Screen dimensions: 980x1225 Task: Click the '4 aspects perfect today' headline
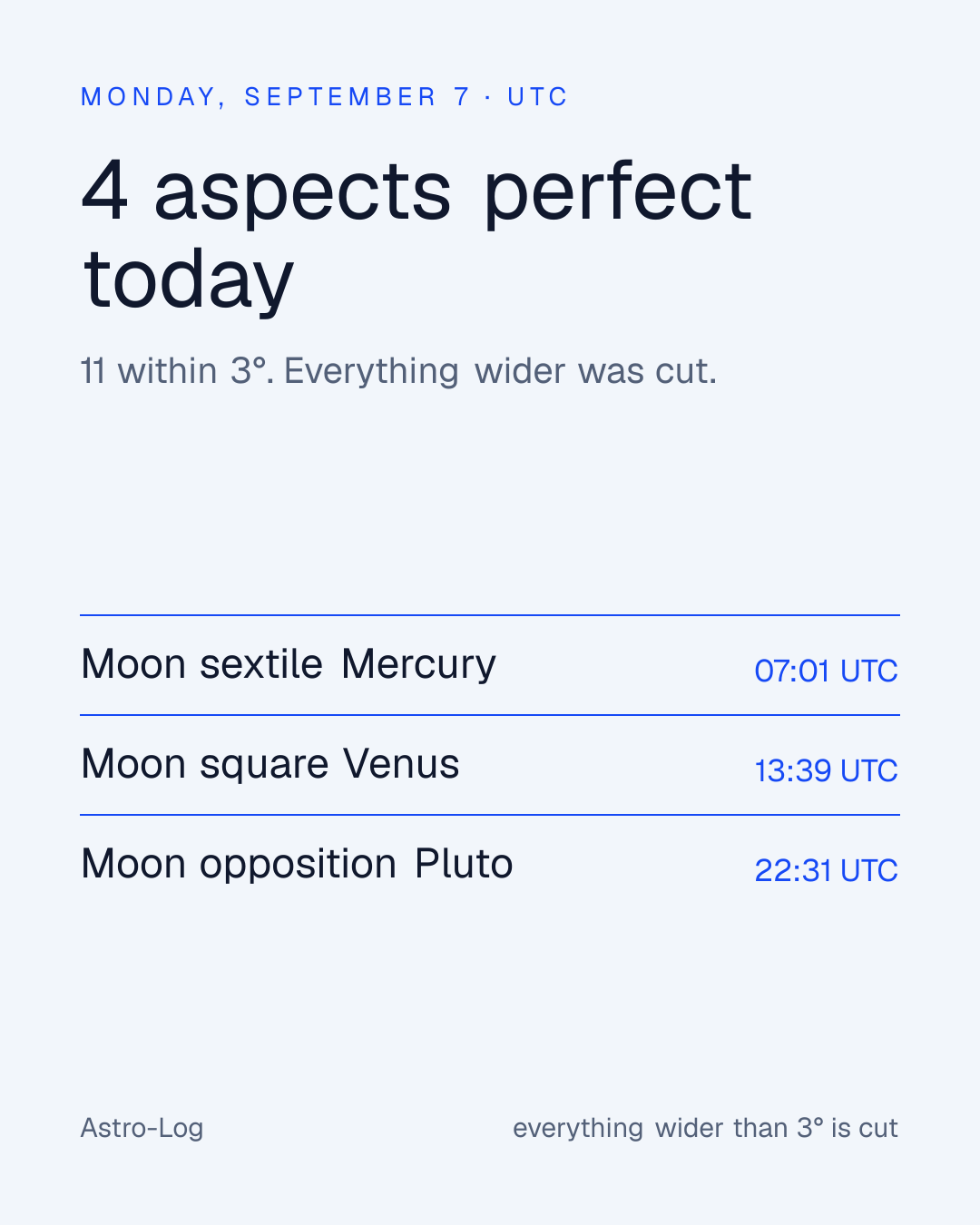click(416, 233)
